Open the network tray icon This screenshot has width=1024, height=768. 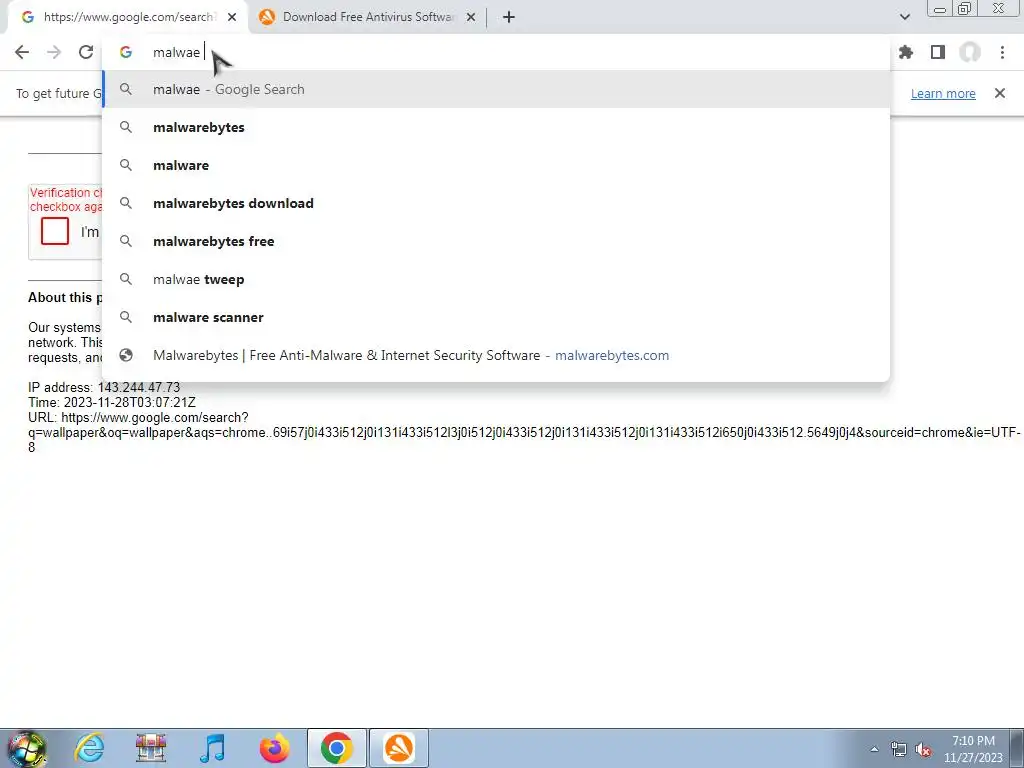(899, 749)
